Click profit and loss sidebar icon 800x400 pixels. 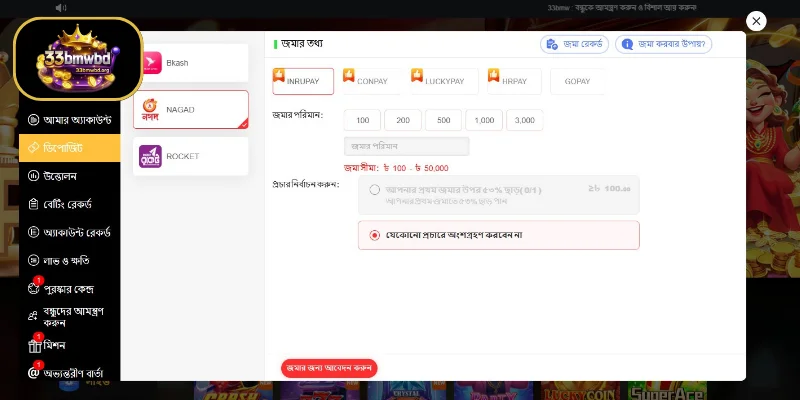click(x=34, y=260)
